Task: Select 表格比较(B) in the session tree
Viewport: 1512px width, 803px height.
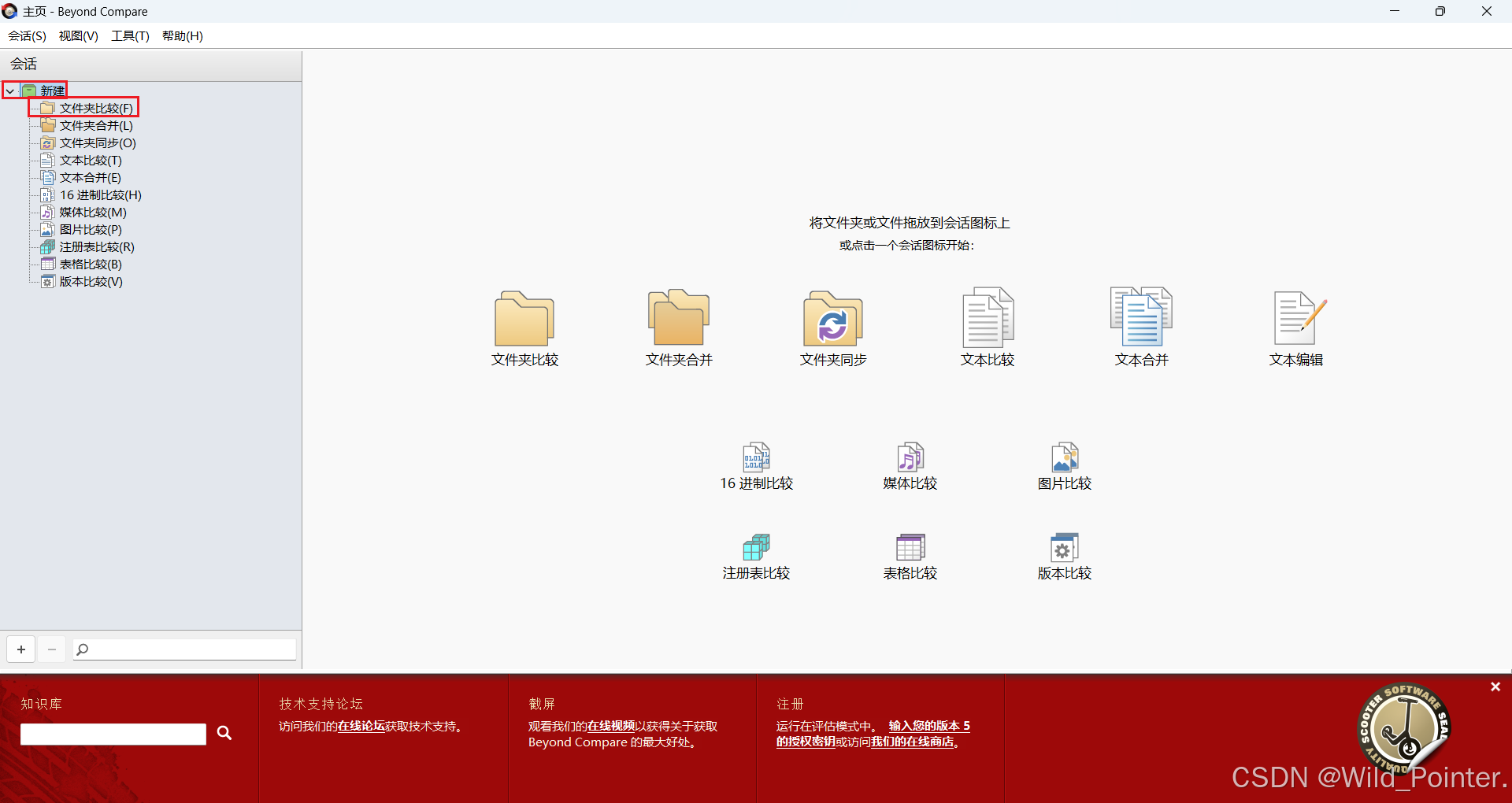Action: pos(91,264)
